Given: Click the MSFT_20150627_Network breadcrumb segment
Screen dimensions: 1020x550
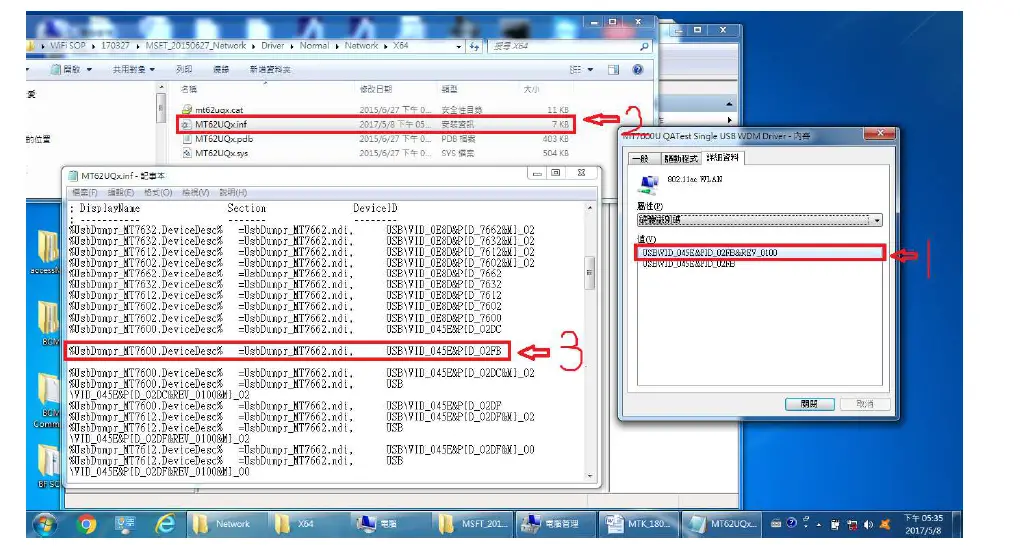Looking at the screenshot, I should 196,46.
